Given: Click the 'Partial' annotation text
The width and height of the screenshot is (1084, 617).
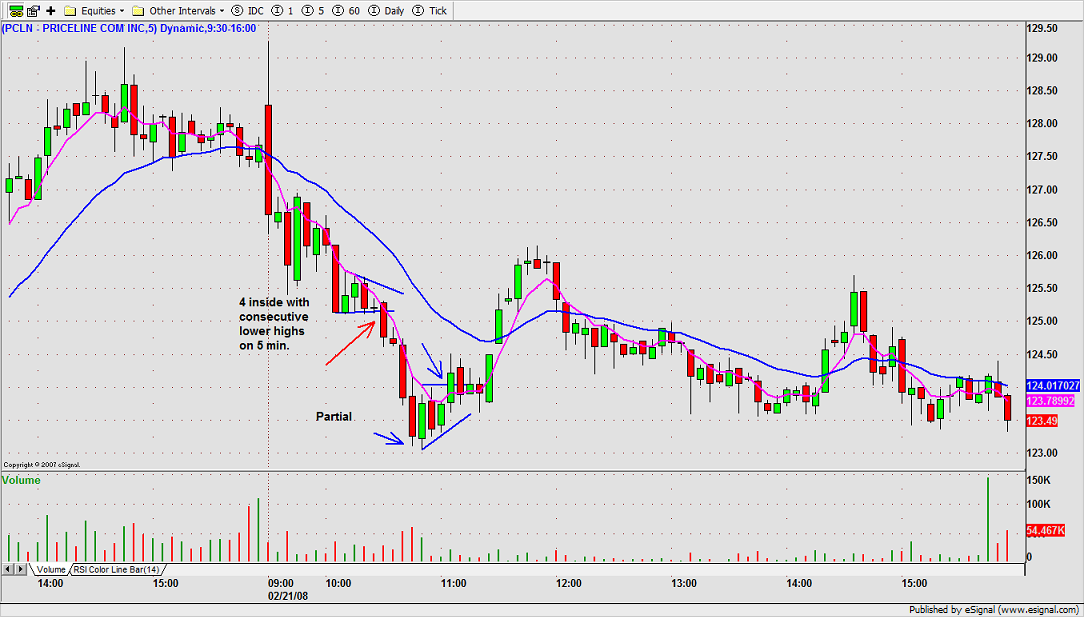Looking at the screenshot, I should tap(334, 417).
